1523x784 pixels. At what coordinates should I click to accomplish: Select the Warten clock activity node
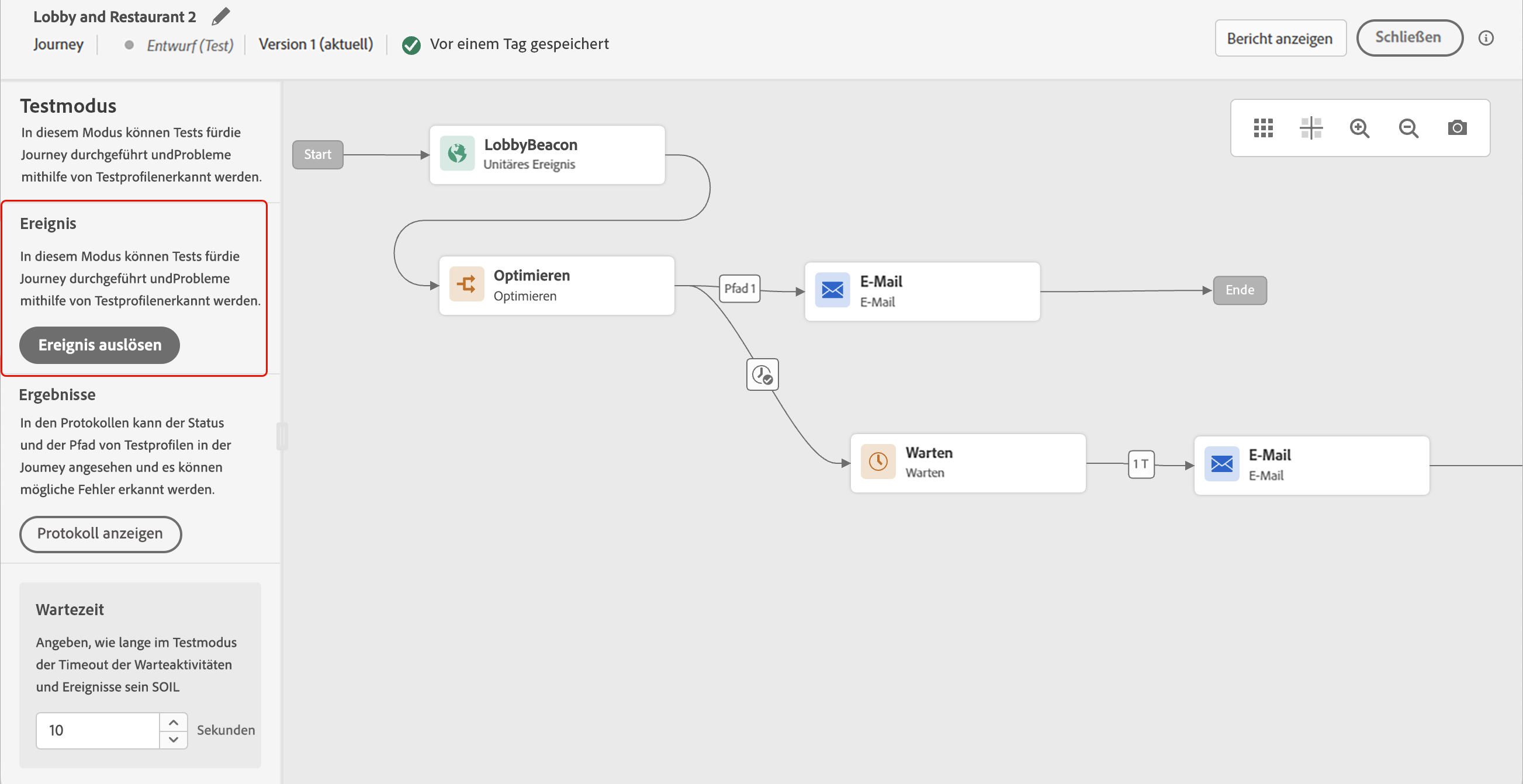(x=968, y=463)
